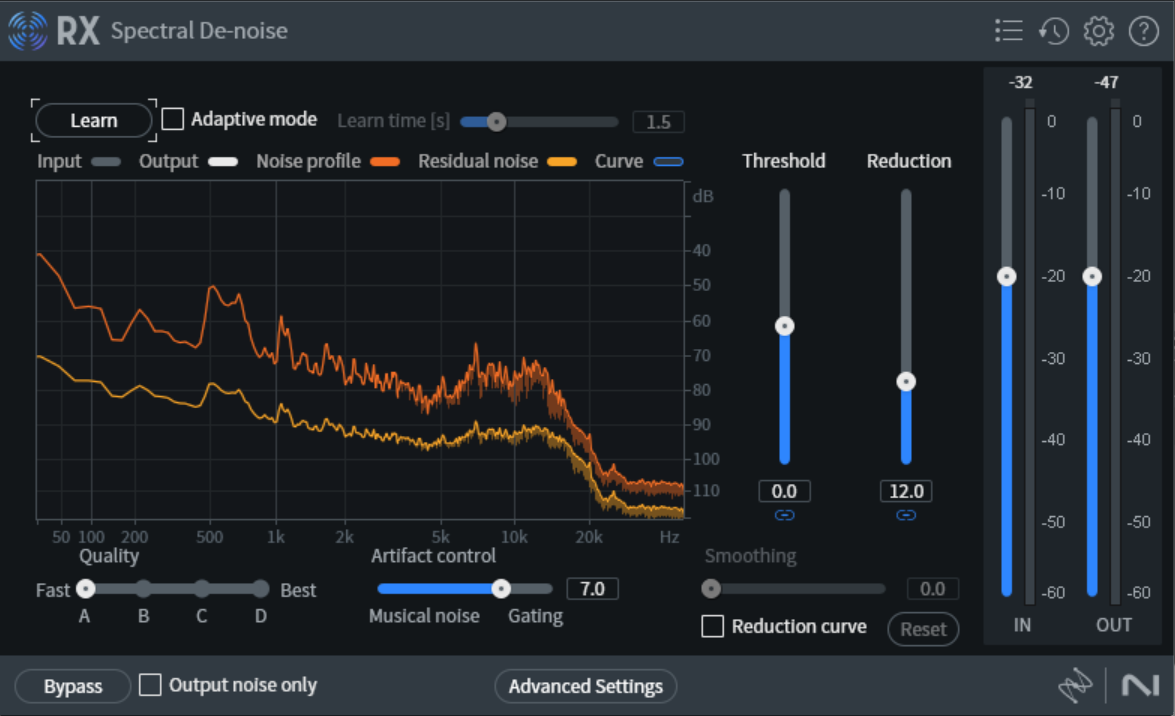1175x716 pixels.
Task: Click the Musical noise label
Action: click(424, 616)
